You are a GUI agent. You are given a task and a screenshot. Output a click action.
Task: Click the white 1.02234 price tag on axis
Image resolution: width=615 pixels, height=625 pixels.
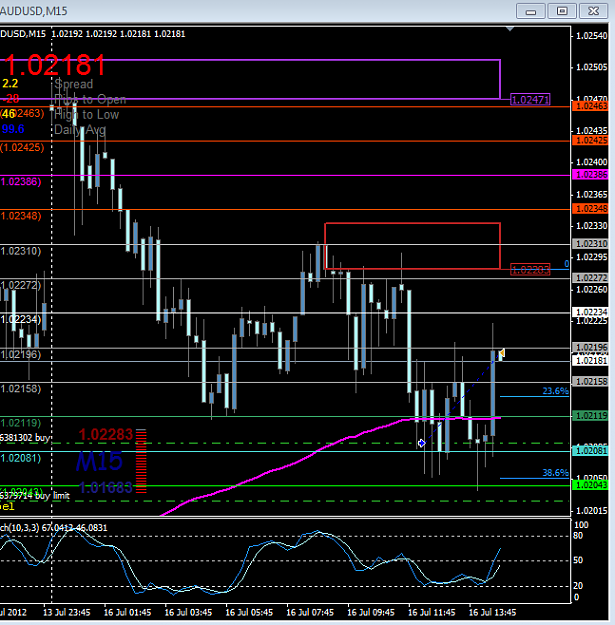pos(590,312)
